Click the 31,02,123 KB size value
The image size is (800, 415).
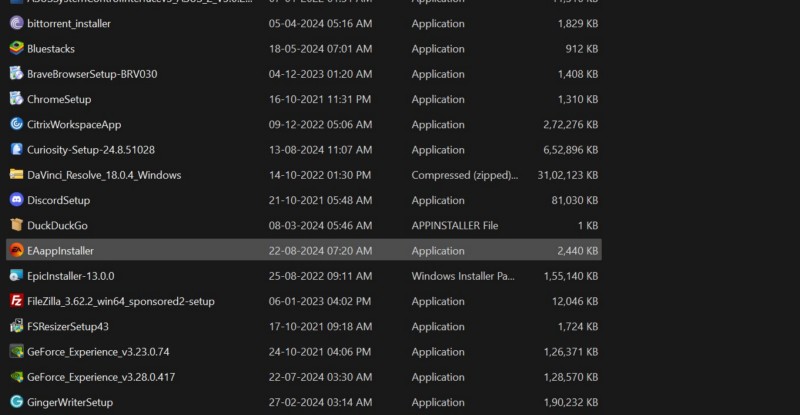567,175
